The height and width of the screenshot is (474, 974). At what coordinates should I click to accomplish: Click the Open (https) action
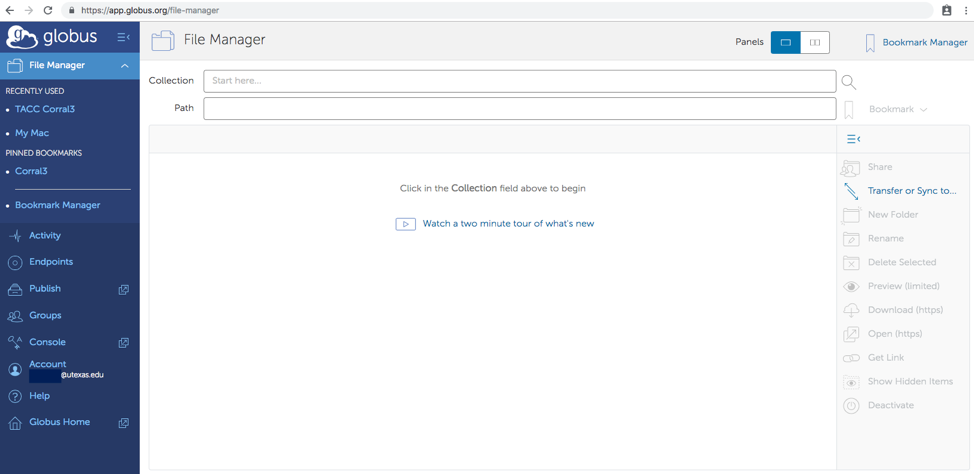(x=894, y=334)
